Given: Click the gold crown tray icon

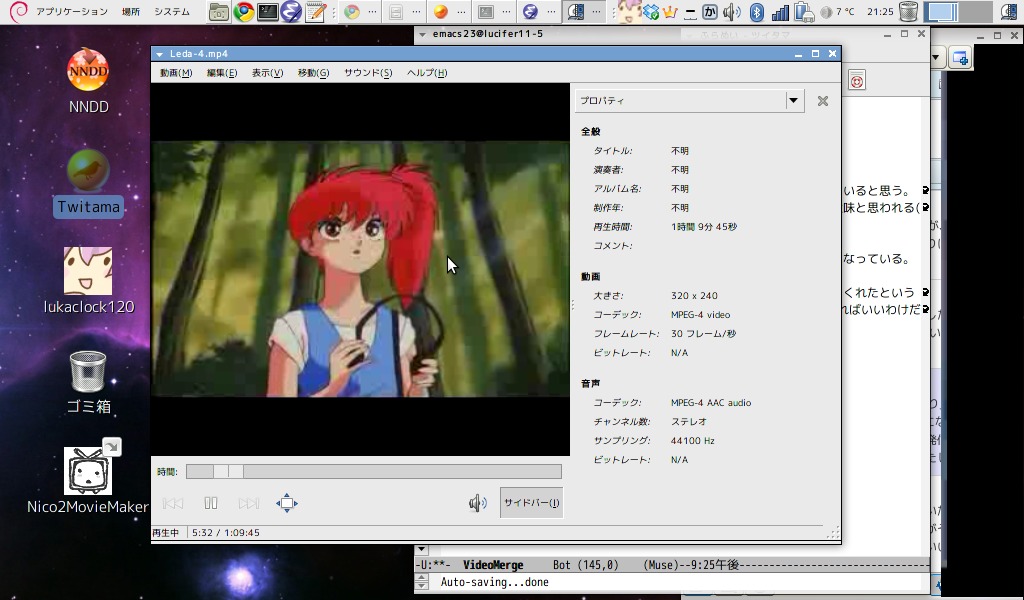Looking at the screenshot, I should coord(671,12).
